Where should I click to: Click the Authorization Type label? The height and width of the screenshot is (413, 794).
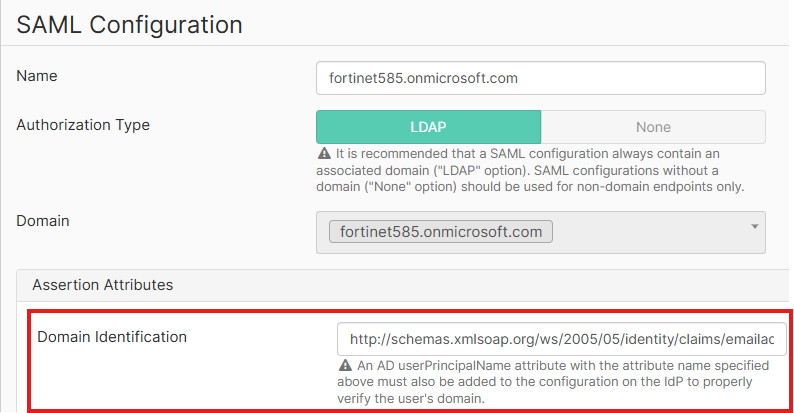83,125
